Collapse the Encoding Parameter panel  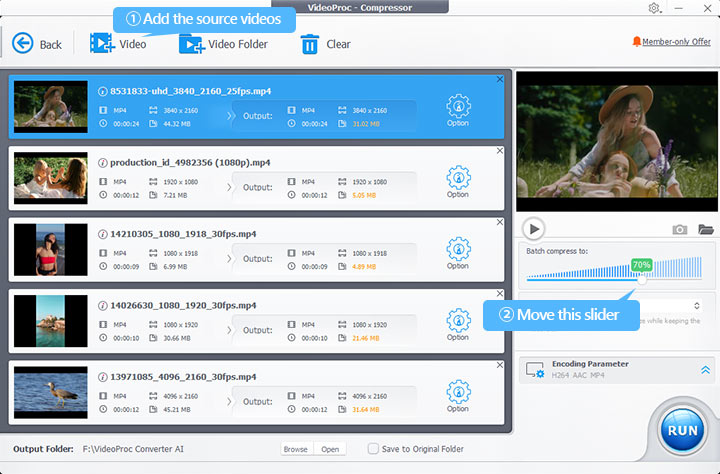tap(705, 370)
